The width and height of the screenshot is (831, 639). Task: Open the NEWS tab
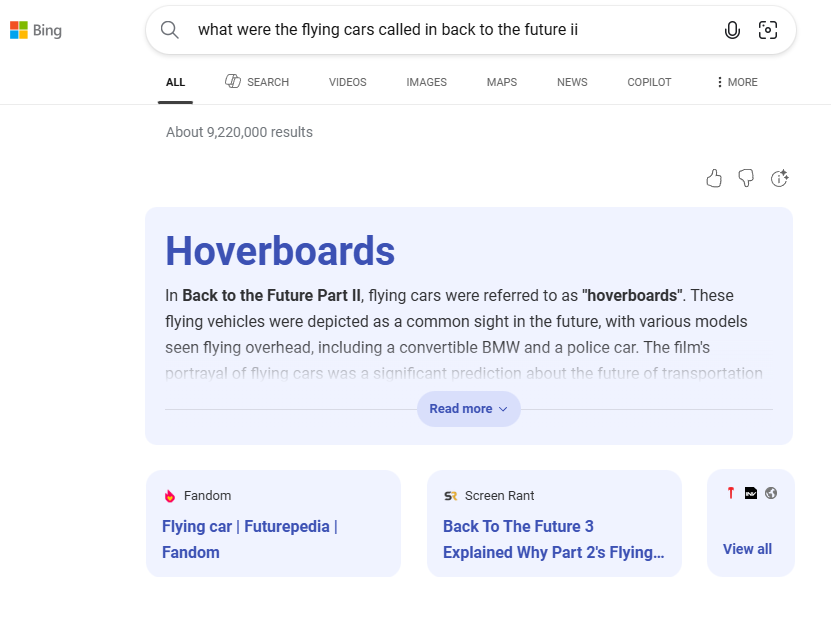(x=572, y=82)
